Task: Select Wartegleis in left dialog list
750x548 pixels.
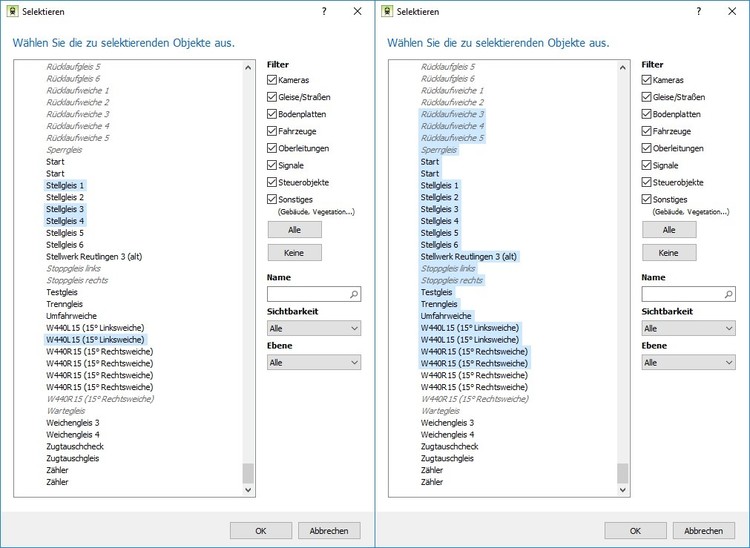Action: pyautogui.click(x=66, y=411)
